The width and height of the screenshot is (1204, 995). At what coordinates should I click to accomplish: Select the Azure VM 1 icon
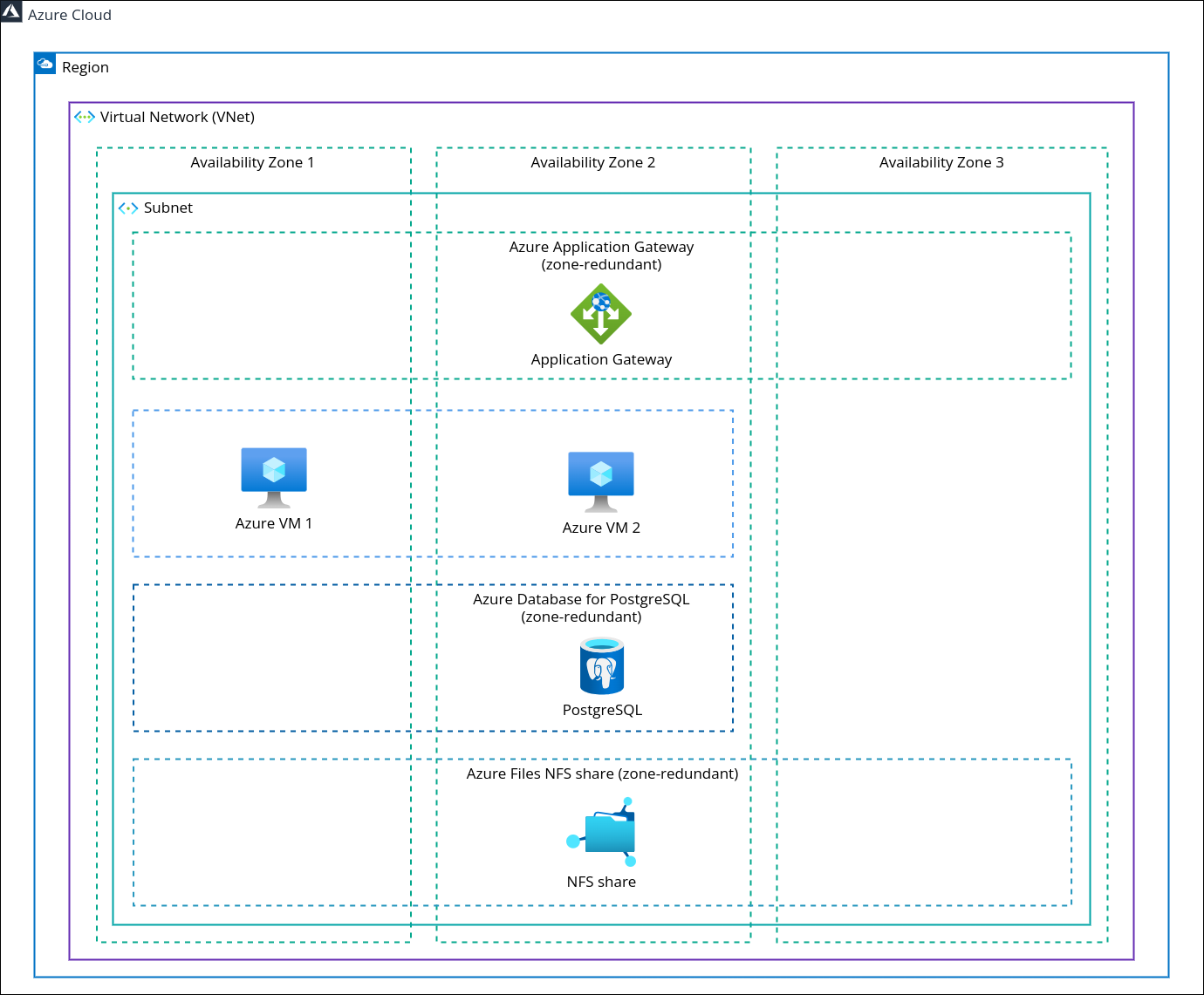point(274,478)
